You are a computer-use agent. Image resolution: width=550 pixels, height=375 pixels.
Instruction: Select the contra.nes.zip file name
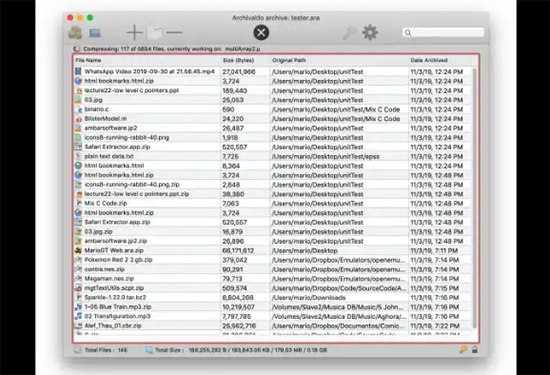point(105,269)
